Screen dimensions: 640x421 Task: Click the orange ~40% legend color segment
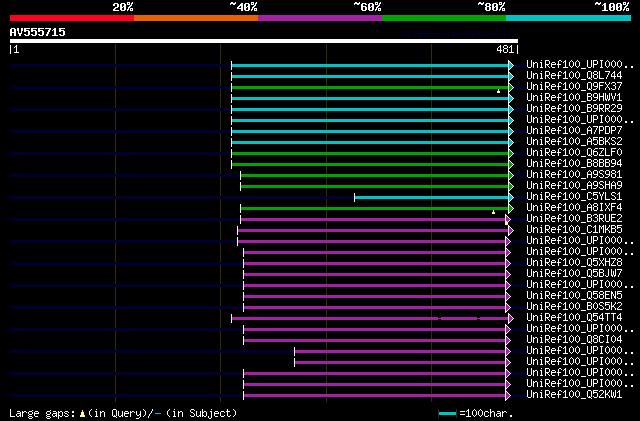pyautogui.click(x=195, y=17)
